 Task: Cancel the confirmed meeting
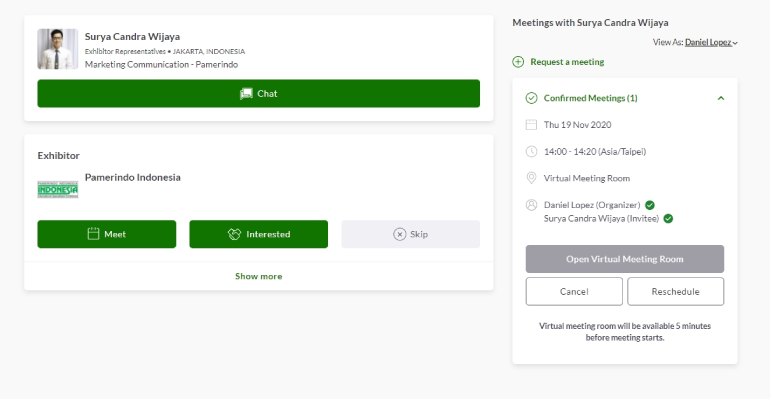(x=574, y=292)
